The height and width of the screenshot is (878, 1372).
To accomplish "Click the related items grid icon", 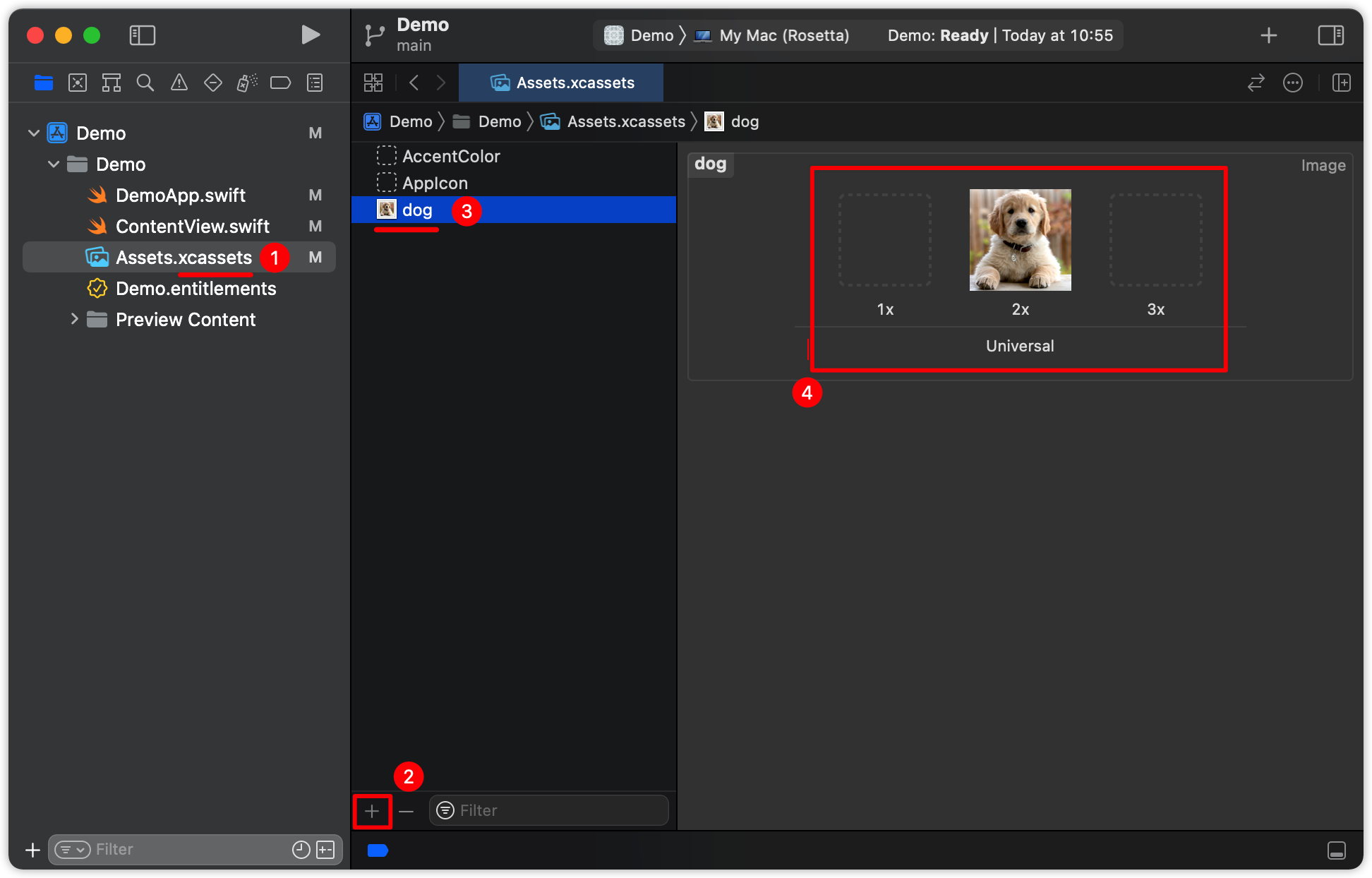I will [x=373, y=83].
